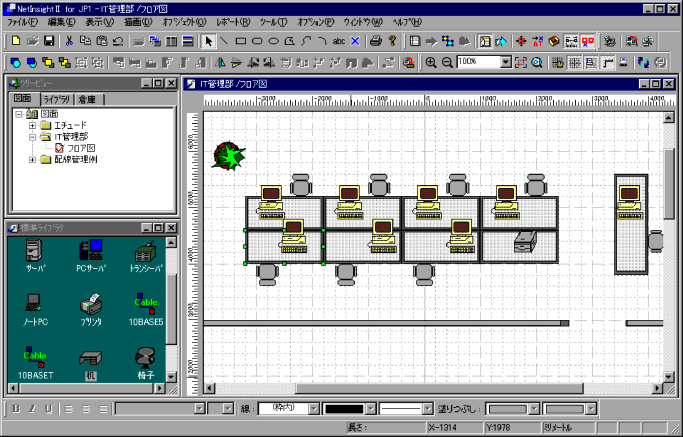Expand the 配線管理例 tree folder
The width and height of the screenshot is (683, 437).
[x=32, y=159]
